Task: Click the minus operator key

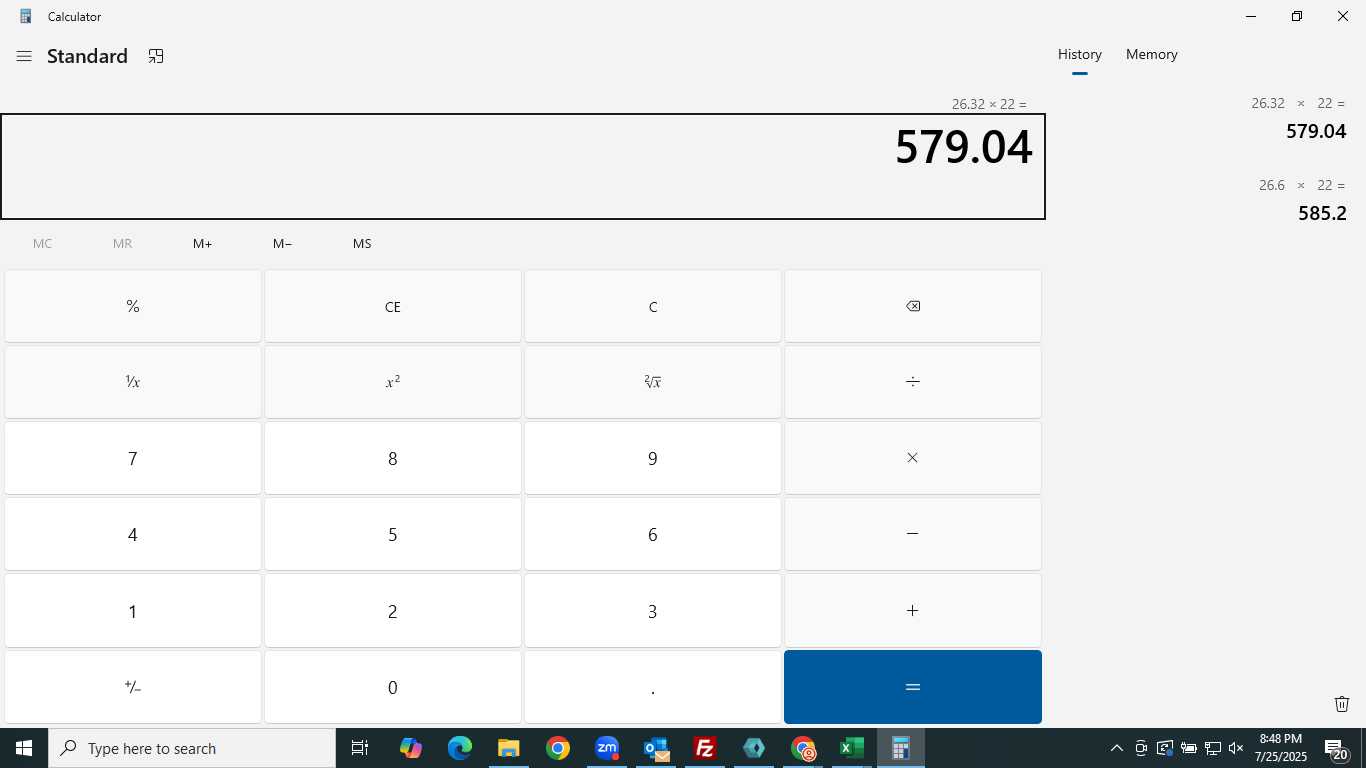Action: coord(913,534)
